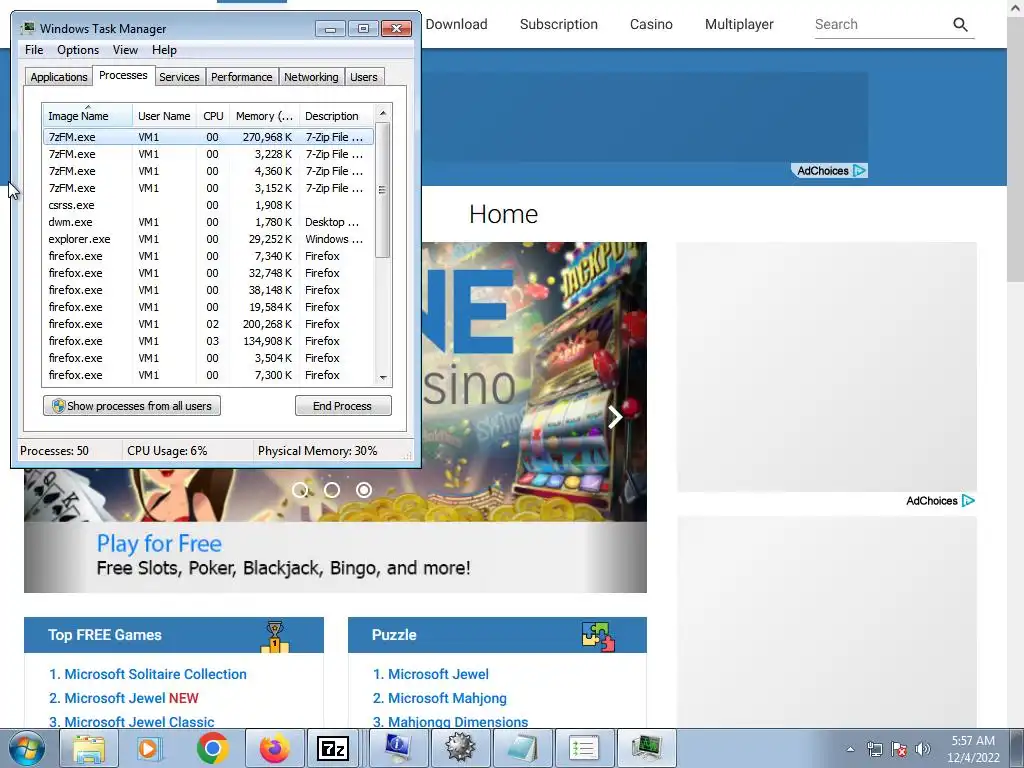1024x768 pixels.
Task: Switch to the Users tab
Action: tap(364, 77)
